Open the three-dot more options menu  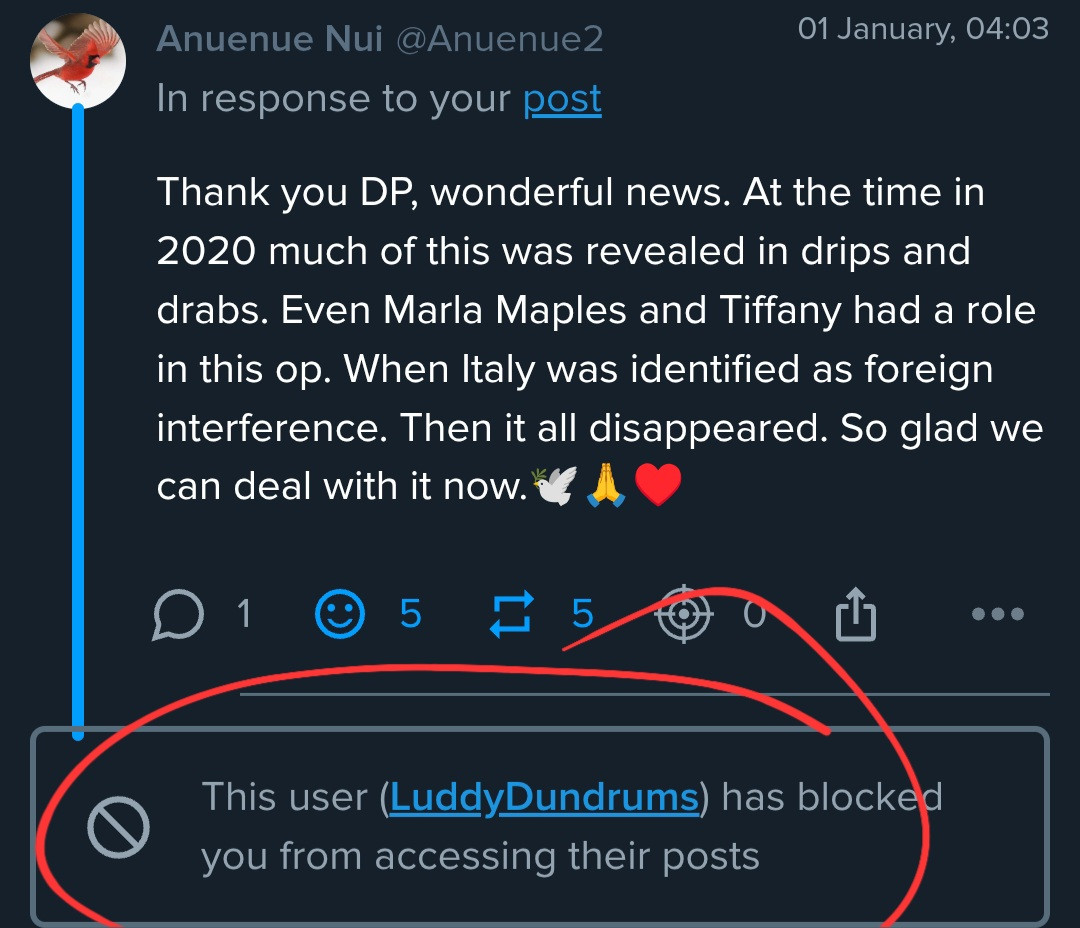[998, 614]
